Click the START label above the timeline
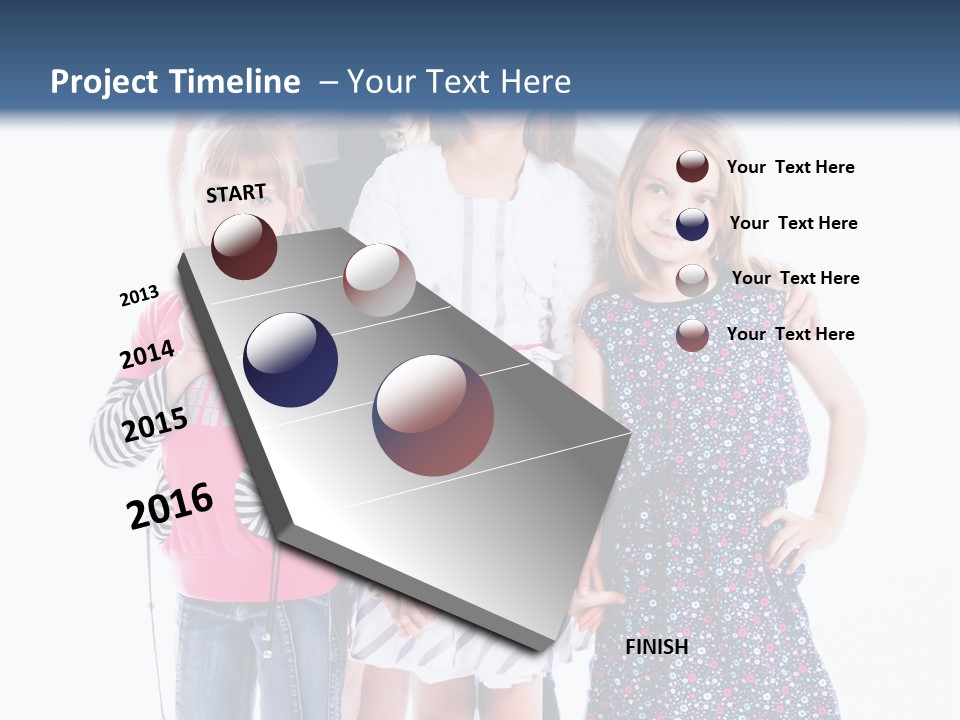 (236, 194)
